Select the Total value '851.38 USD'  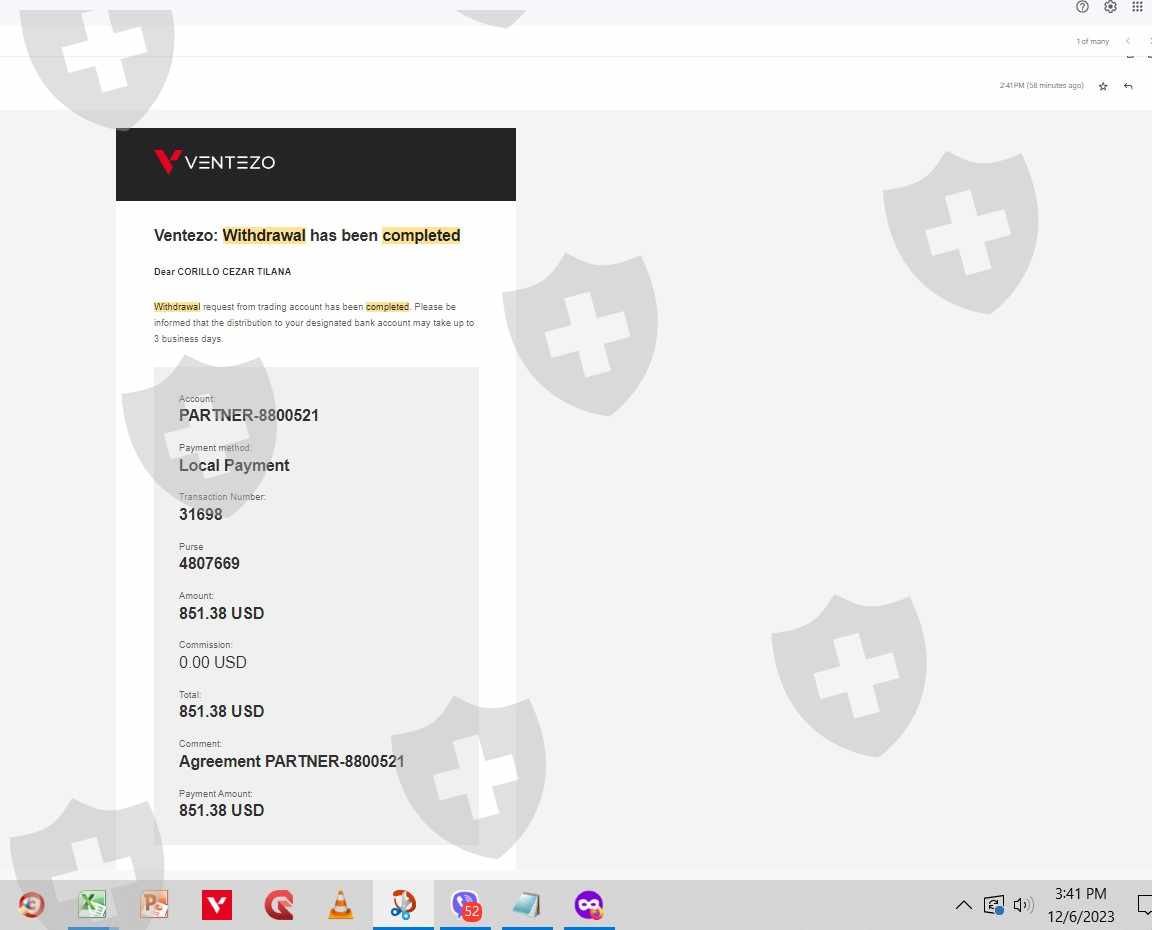(221, 711)
